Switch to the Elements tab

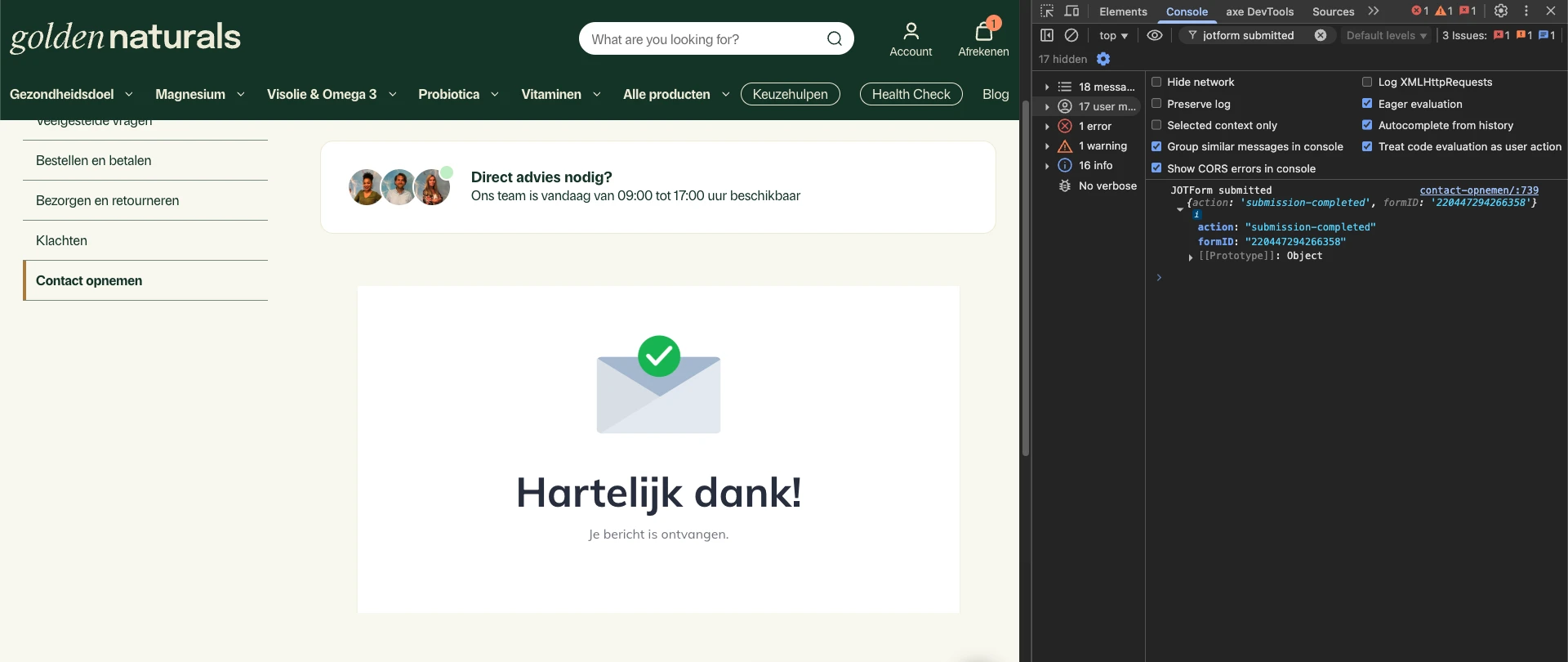(x=1123, y=11)
